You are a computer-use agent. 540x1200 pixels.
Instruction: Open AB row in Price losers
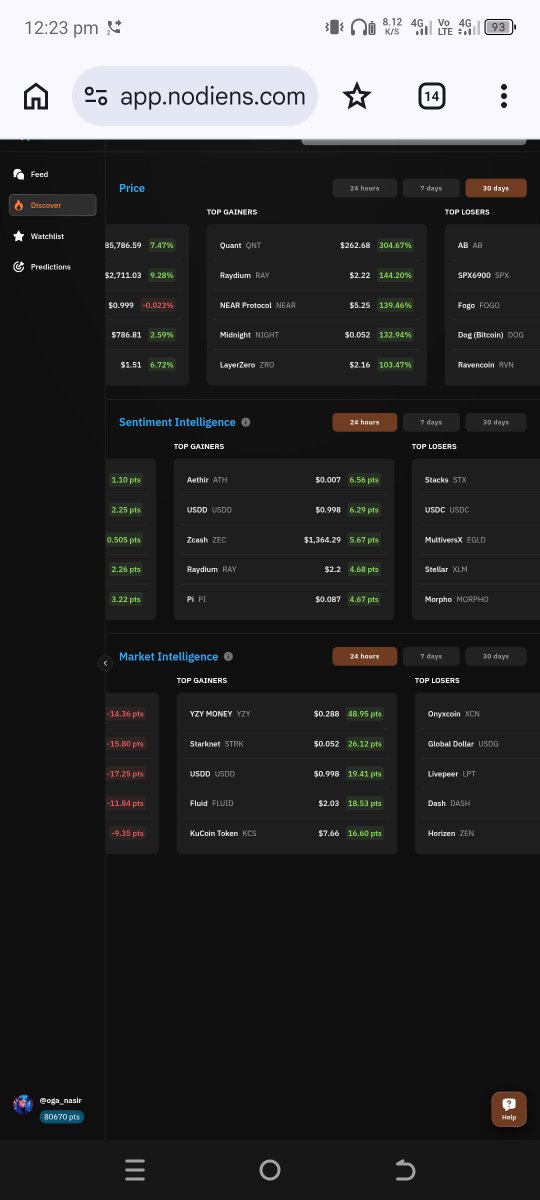coord(492,245)
